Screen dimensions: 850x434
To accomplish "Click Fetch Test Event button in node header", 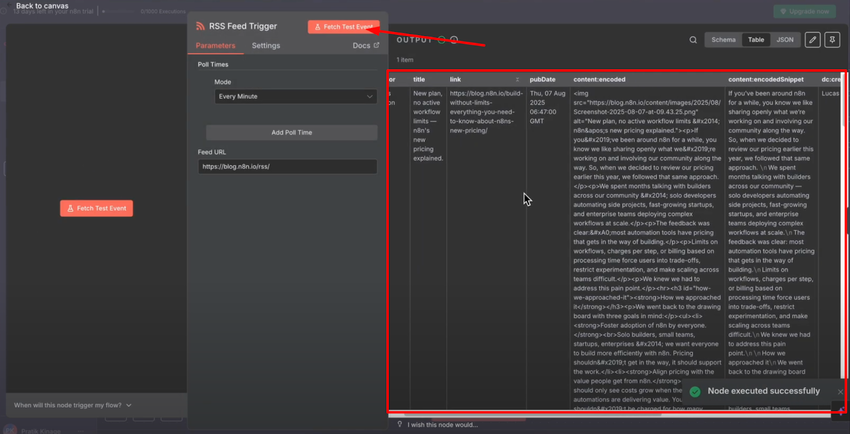I will point(343,27).
